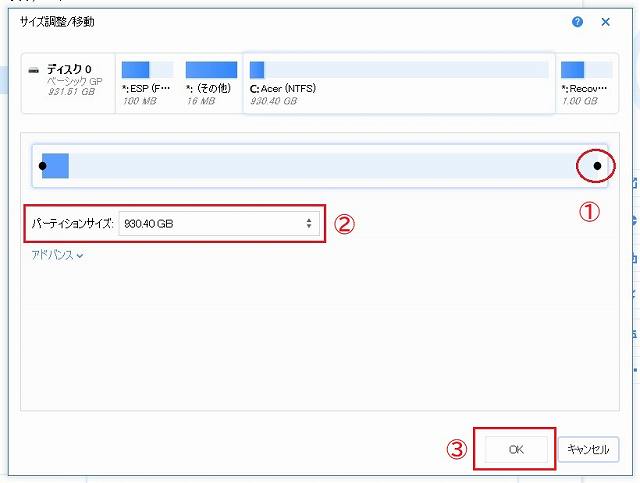Increase partition size with up arrow
The image size is (640, 483).
click(x=309, y=220)
